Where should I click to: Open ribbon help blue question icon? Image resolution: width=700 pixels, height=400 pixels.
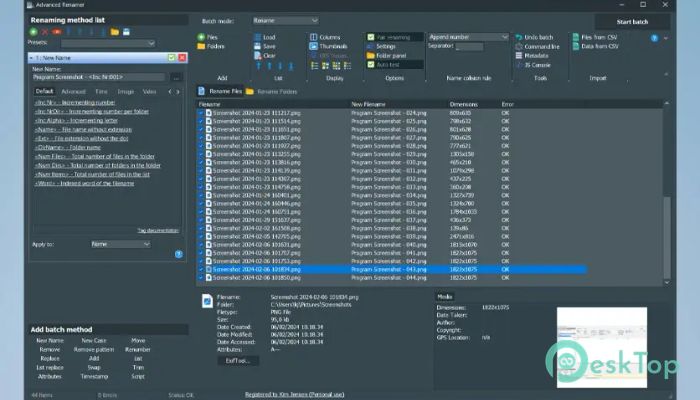(654, 38)
